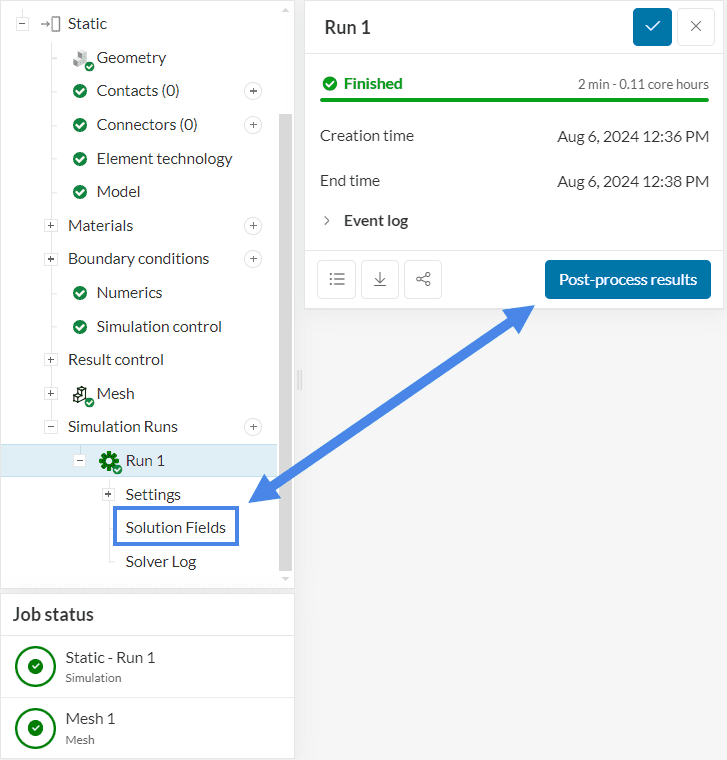Click the share run icon
727x760 pixels.
[423, 280]
